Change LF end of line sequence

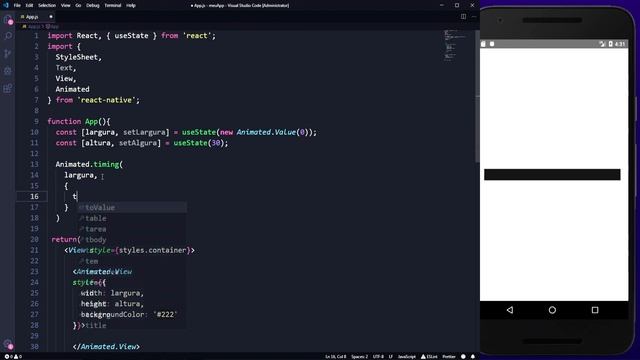tap(391, 356)
